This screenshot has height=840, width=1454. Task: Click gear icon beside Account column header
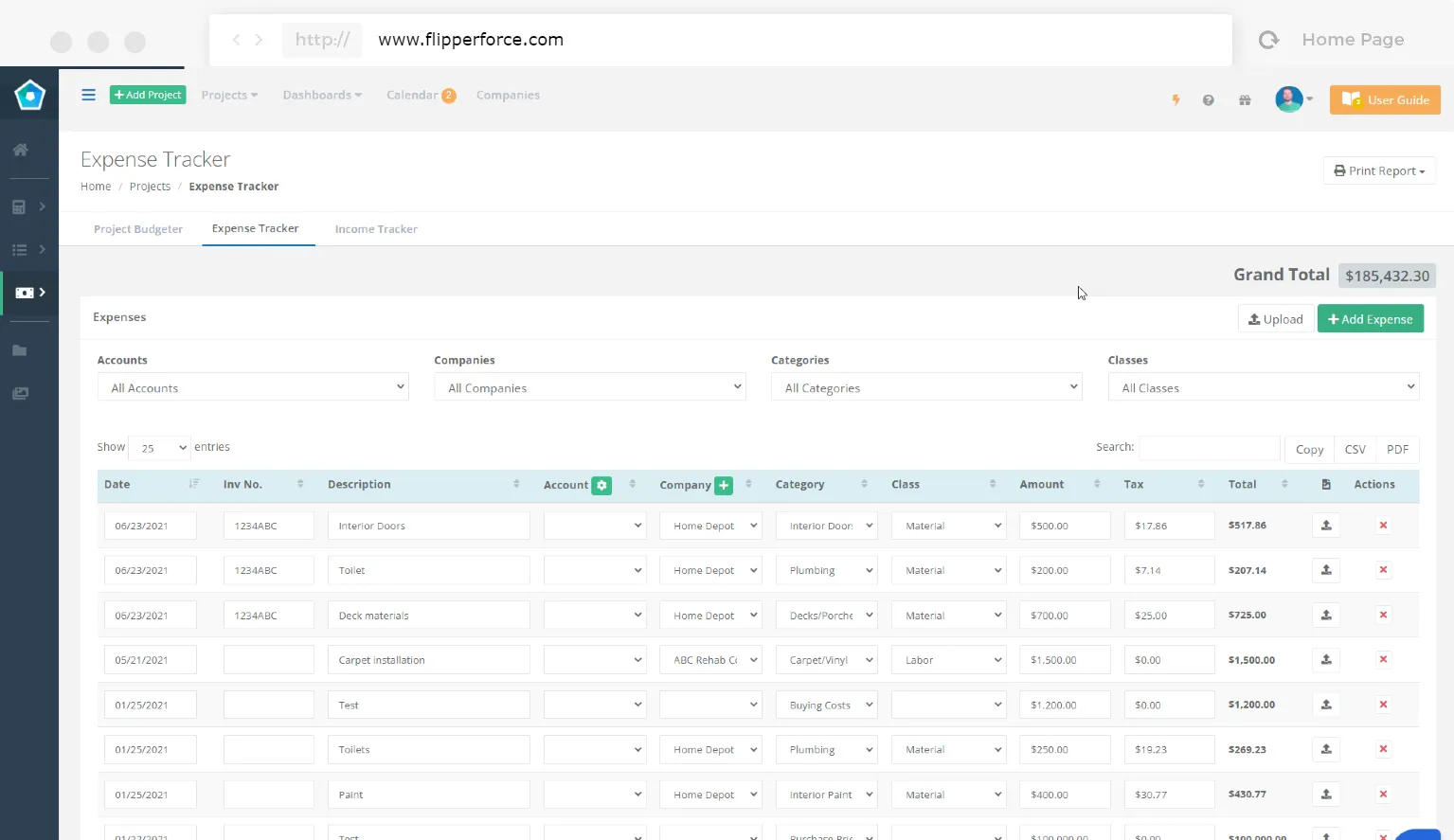(x=601, y=485)
